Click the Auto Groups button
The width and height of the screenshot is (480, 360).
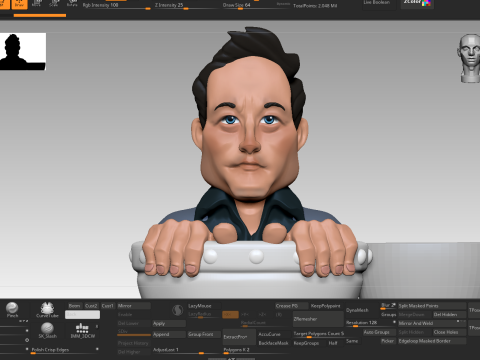coord(380,332)
